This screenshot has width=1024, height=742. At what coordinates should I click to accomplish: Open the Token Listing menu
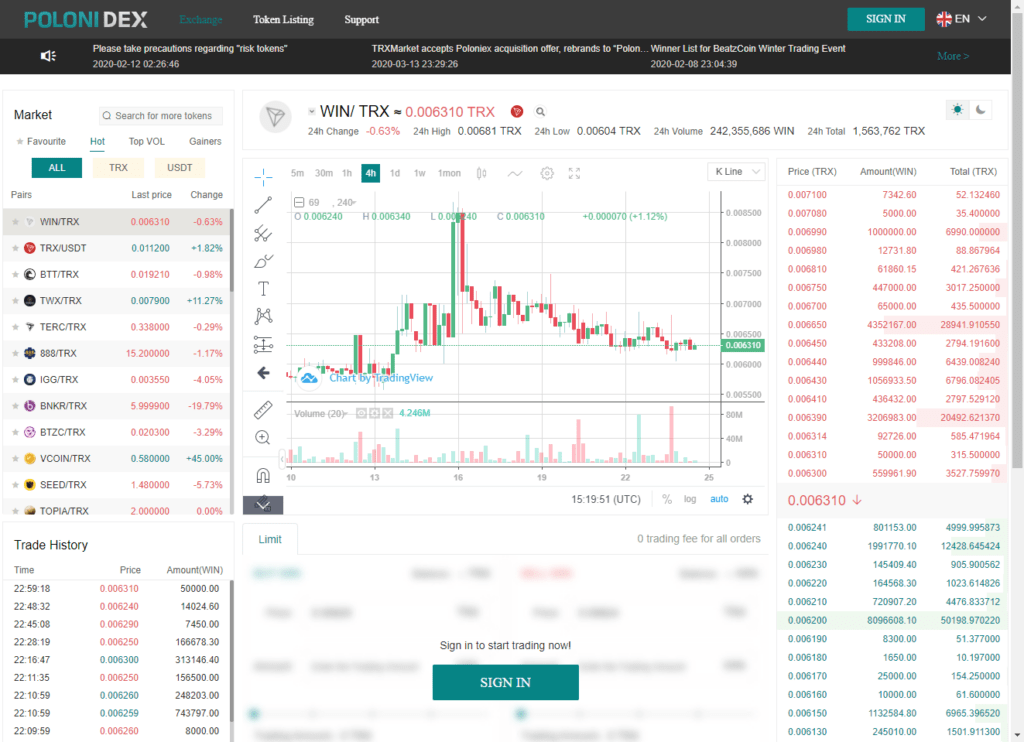coord(283,20)
